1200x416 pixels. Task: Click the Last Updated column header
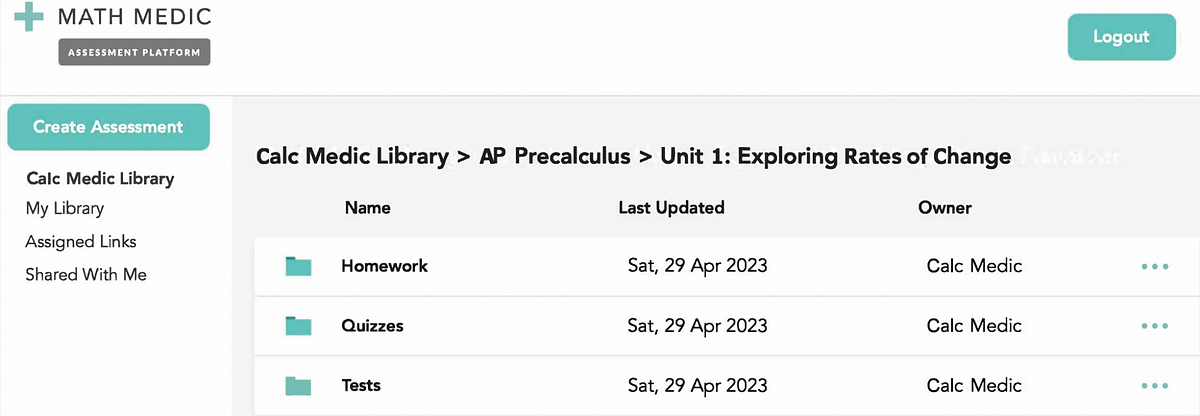(x=671, y=208)
